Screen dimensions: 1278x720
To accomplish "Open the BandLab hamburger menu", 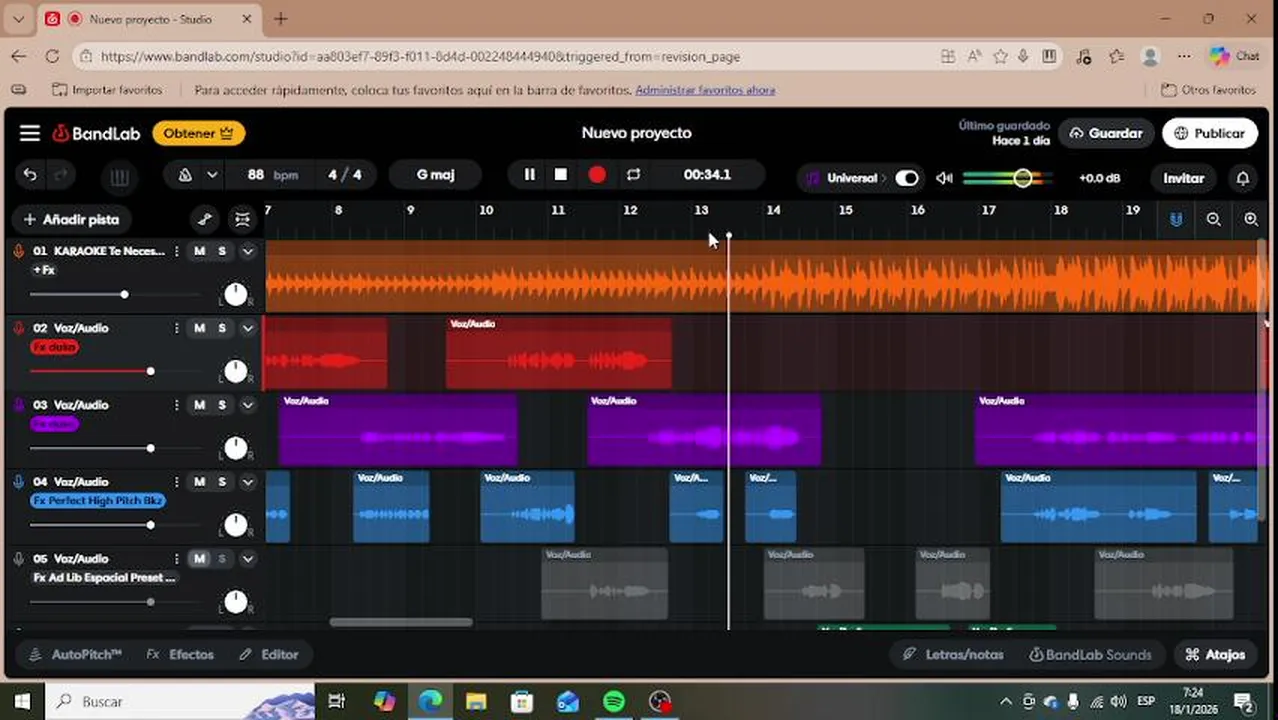I will (30, 133).
